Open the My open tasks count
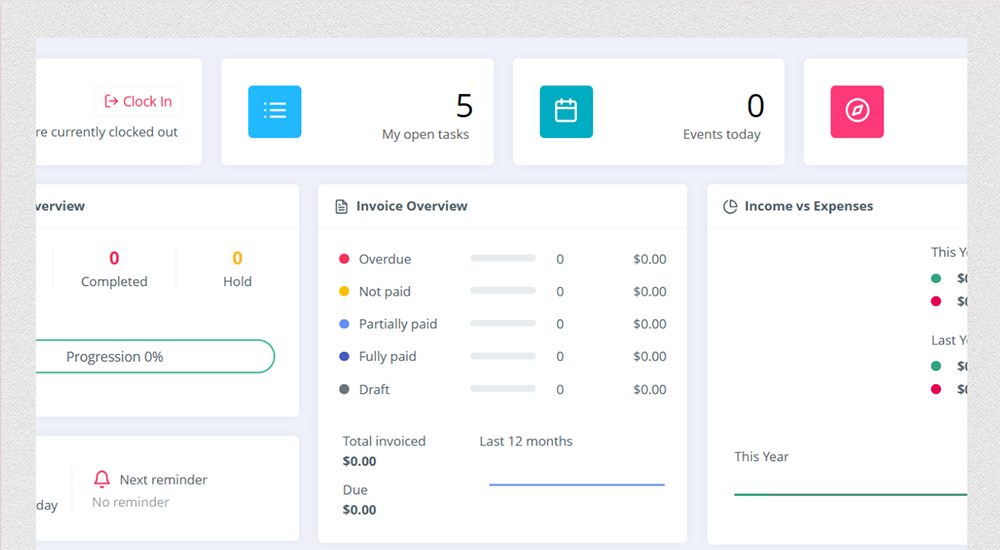 (464, 106)
